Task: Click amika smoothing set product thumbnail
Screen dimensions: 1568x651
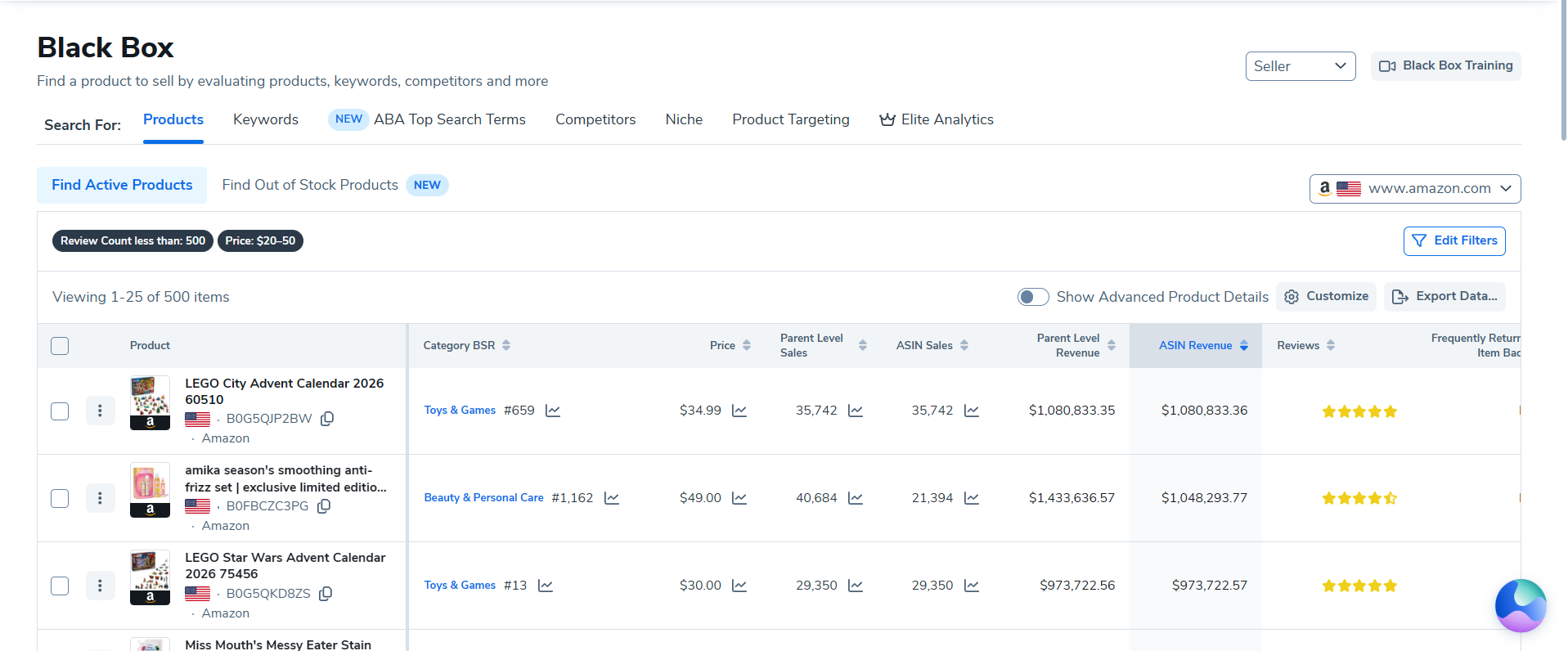Action: (x=150, y=490)
